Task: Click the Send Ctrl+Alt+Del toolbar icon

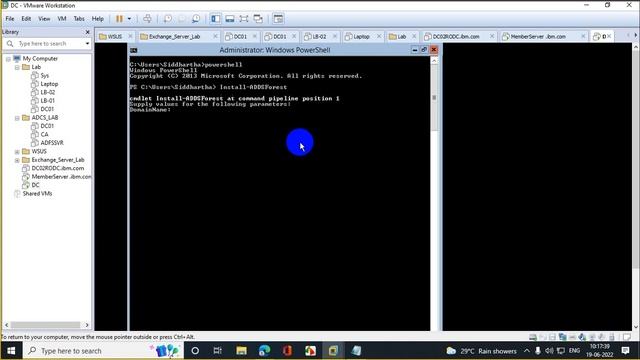Action: point(147,19)
